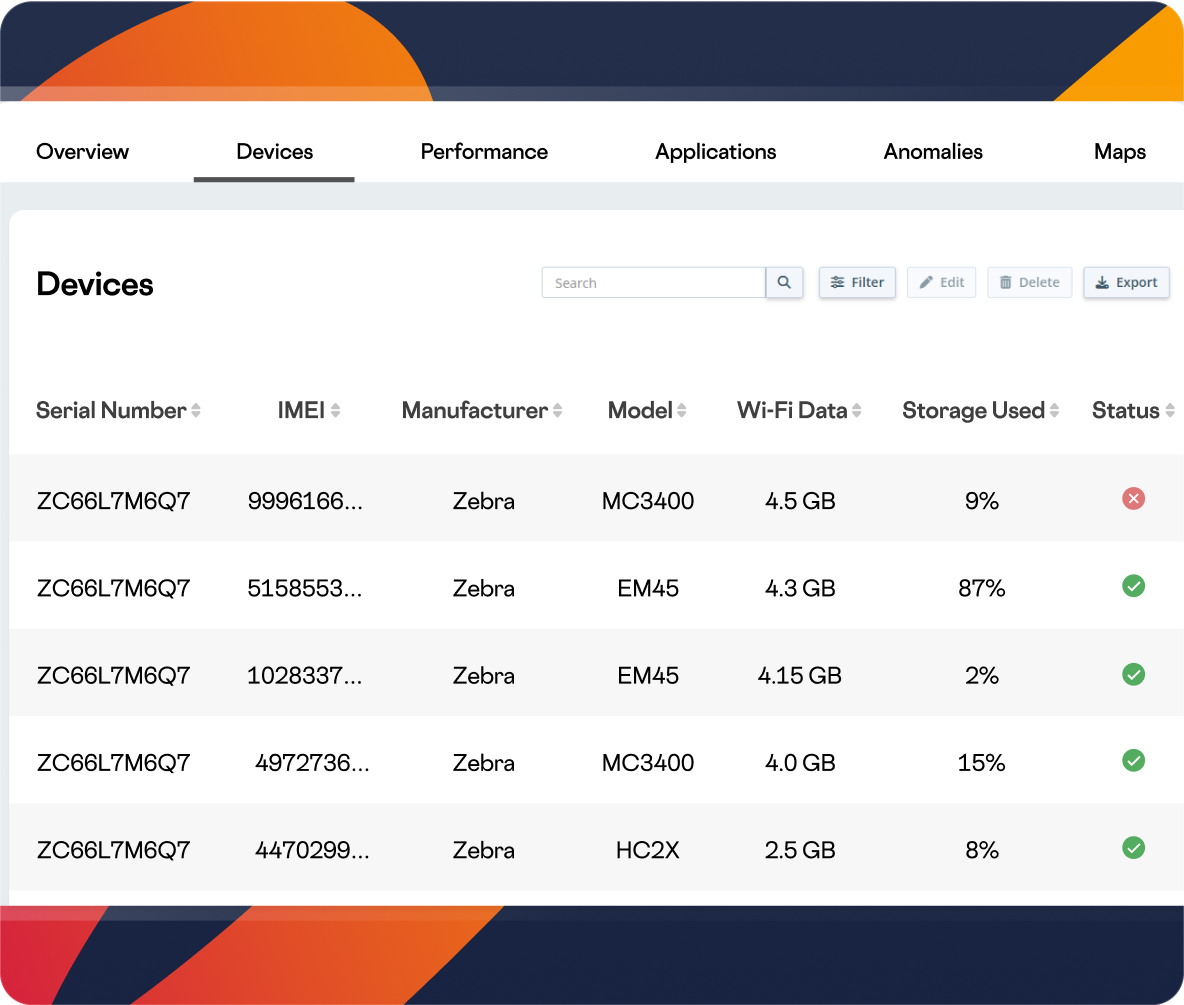The height and width of the screenshot is (1005, 1184).
Task: Click the red error status icon for MC3400
Action: (x=1133, y=499)
